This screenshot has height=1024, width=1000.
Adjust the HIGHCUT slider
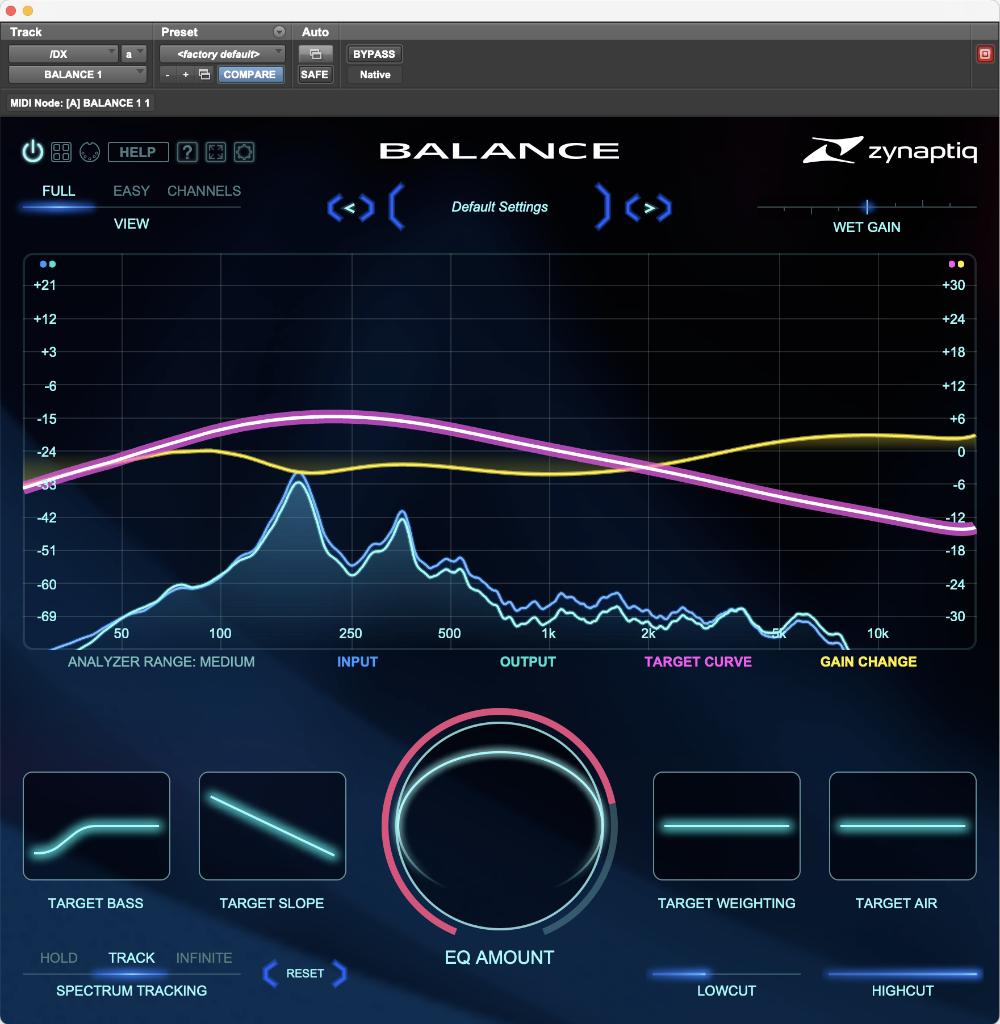[x=902, y=974]
